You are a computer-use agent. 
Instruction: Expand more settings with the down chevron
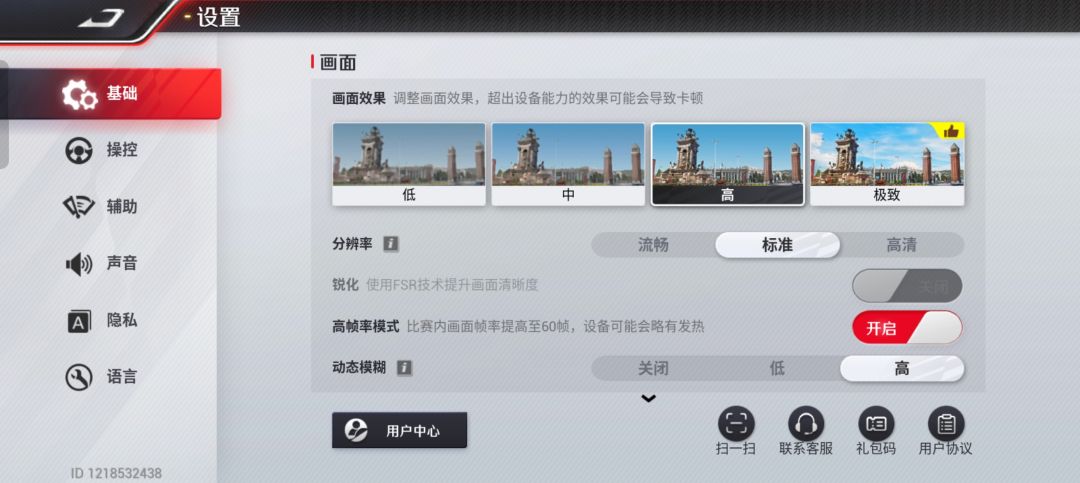coord(648,398)
